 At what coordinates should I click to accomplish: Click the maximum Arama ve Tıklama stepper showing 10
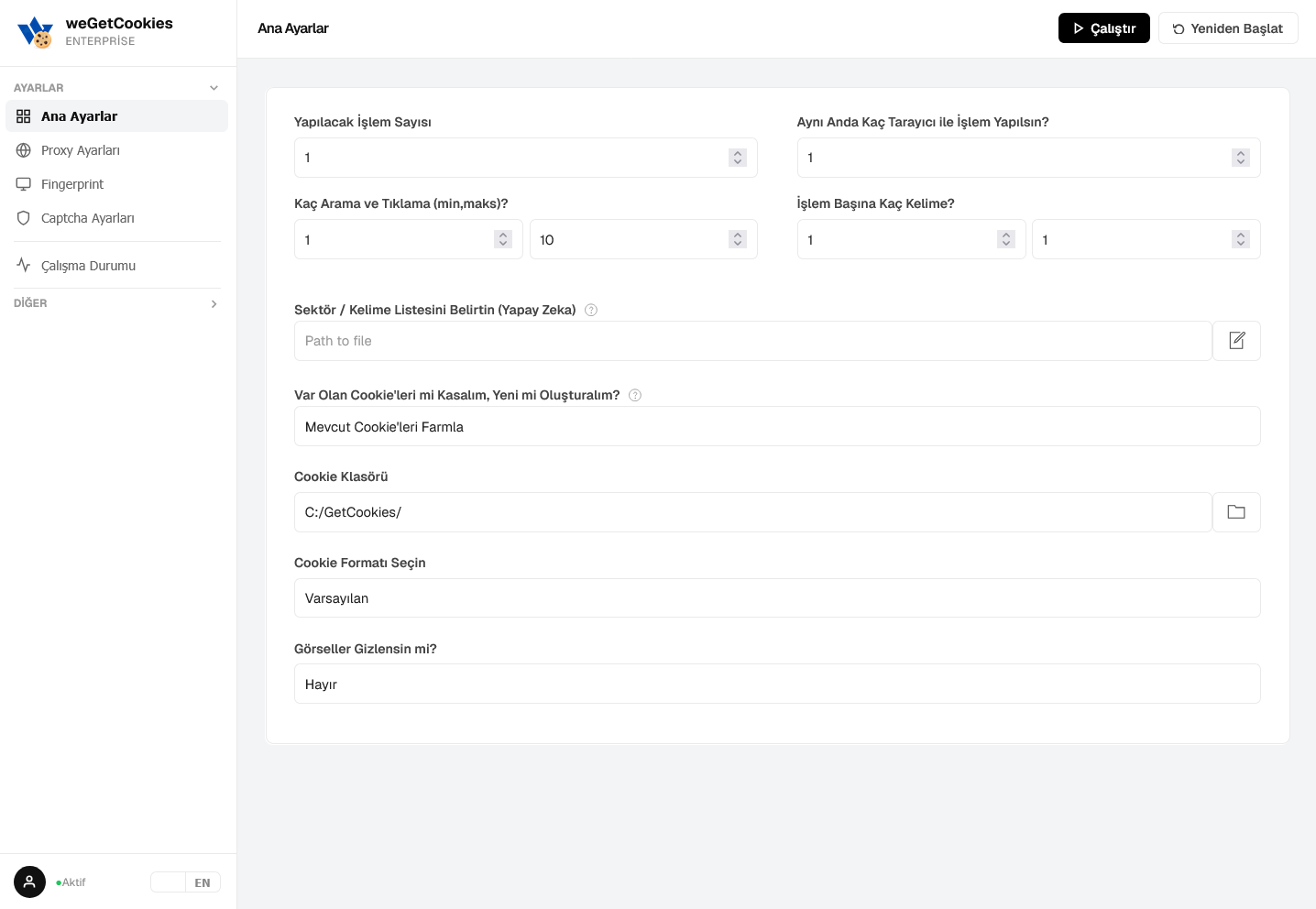(738, 239)
